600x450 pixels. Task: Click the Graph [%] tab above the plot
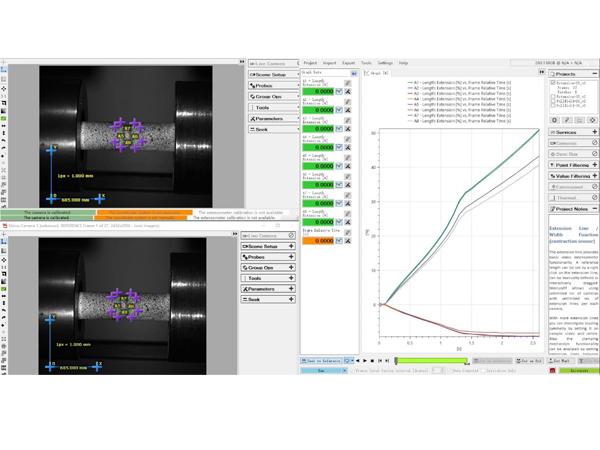(x=378, y=72)
